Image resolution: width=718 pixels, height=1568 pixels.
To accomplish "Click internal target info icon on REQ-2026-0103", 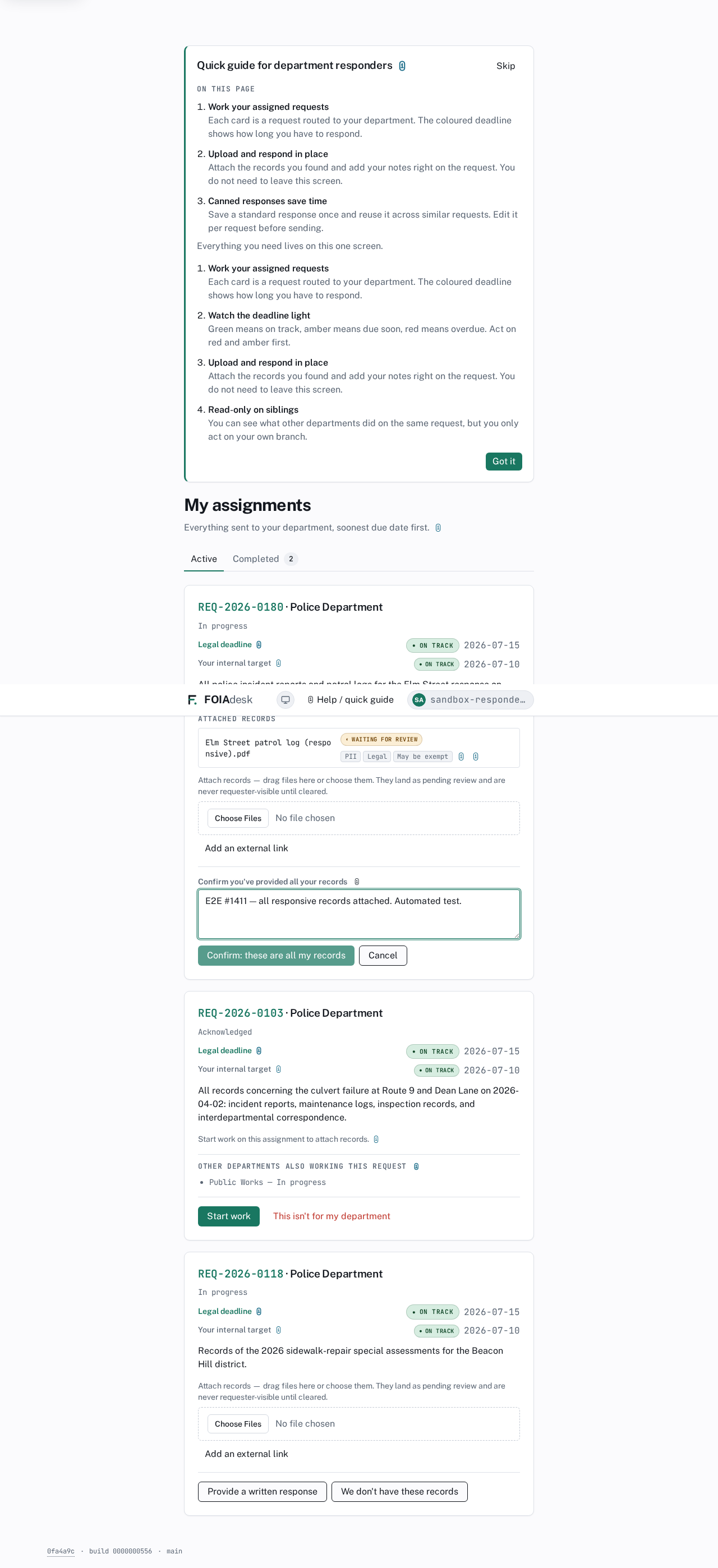I will coord(278,1069).
